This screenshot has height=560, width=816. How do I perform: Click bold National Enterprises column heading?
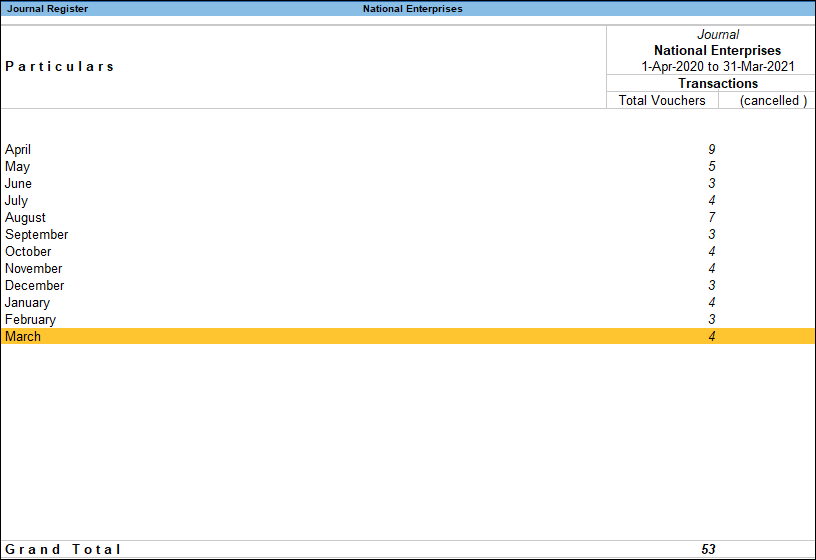[x=718, y=50]
